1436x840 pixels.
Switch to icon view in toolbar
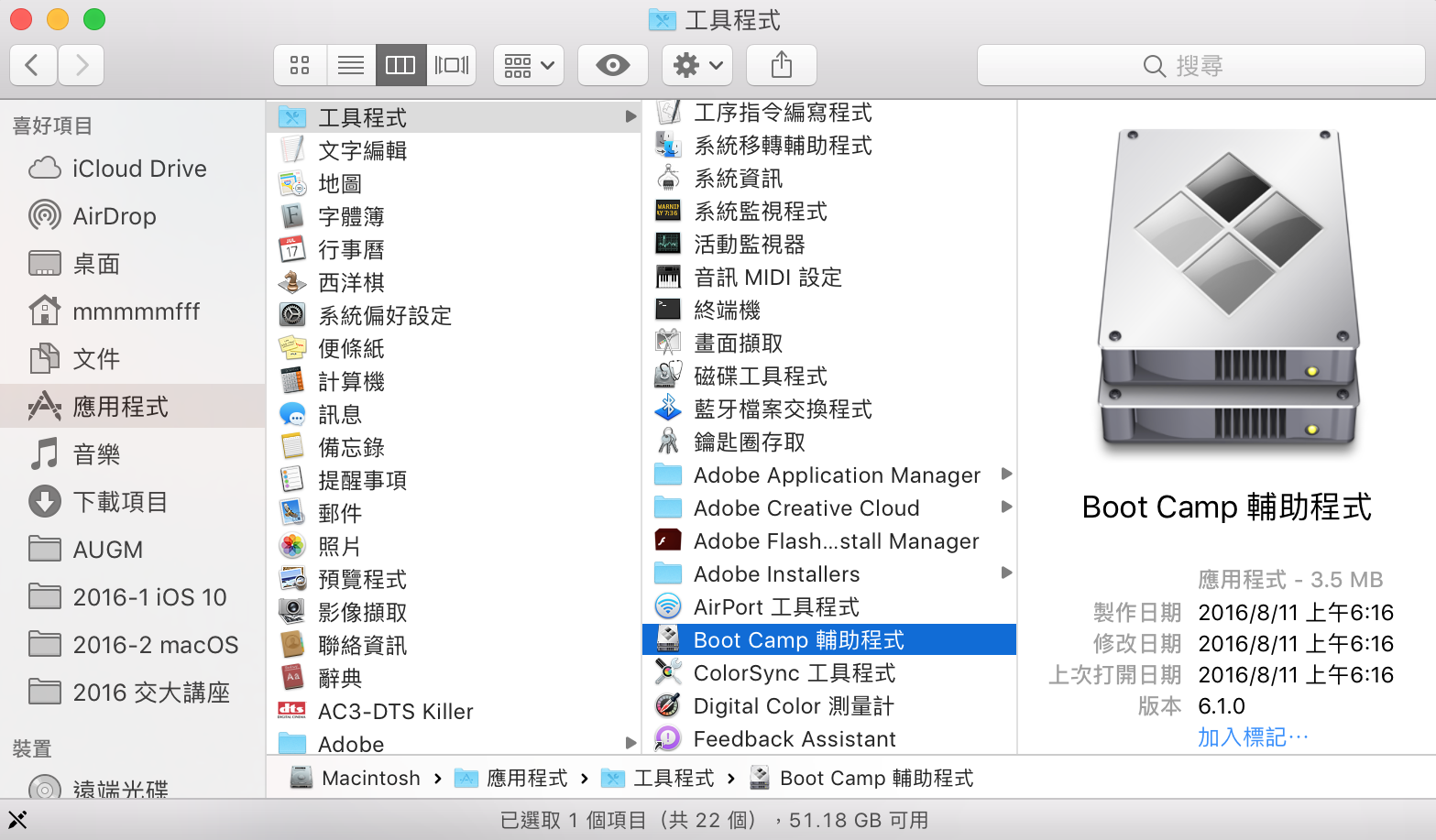click(x=300, y=65)
